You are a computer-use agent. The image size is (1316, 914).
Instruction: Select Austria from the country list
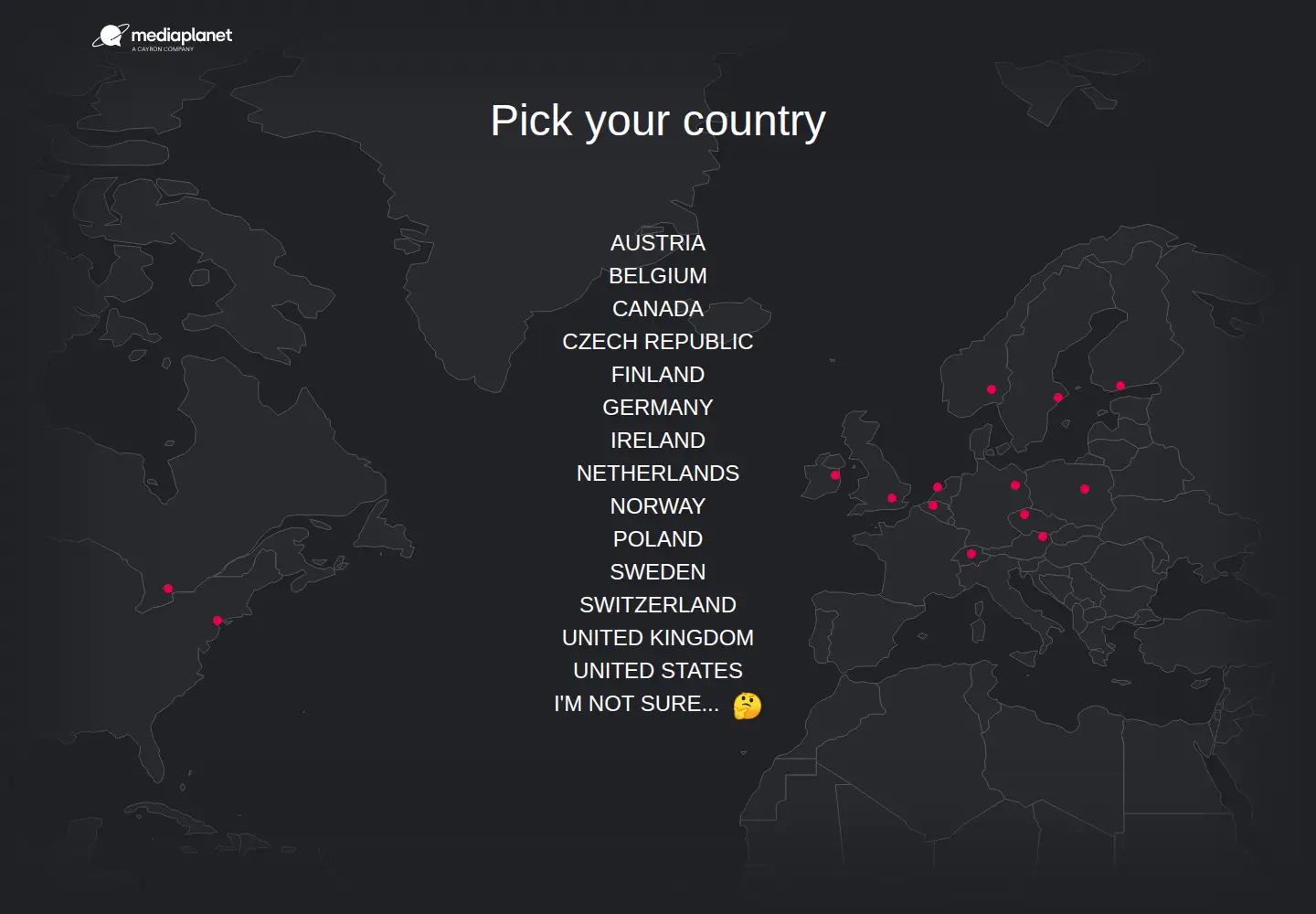click(658, 243)
